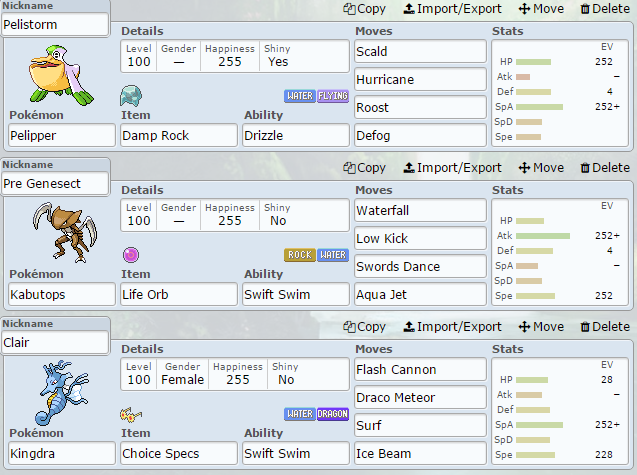
Task: Click Pelipper's Flying type badge
Action: [x=333, y=96]
